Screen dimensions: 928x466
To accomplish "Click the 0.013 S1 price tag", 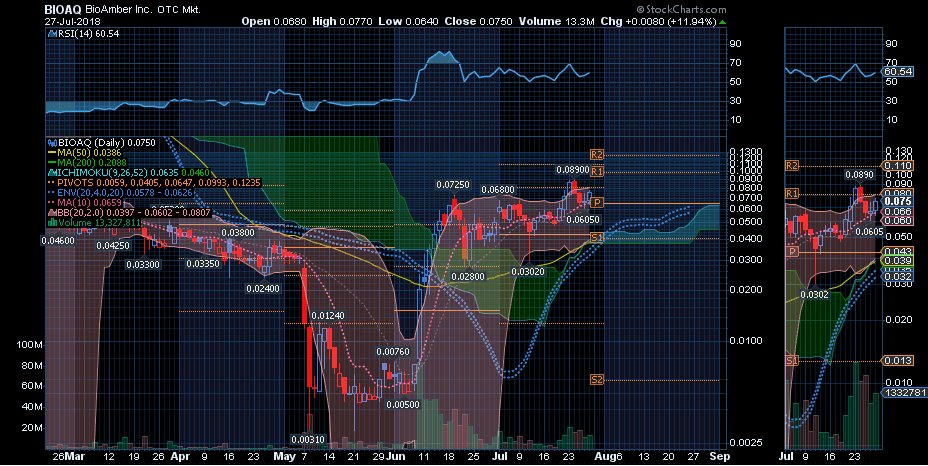I will [x=898, y=361].
